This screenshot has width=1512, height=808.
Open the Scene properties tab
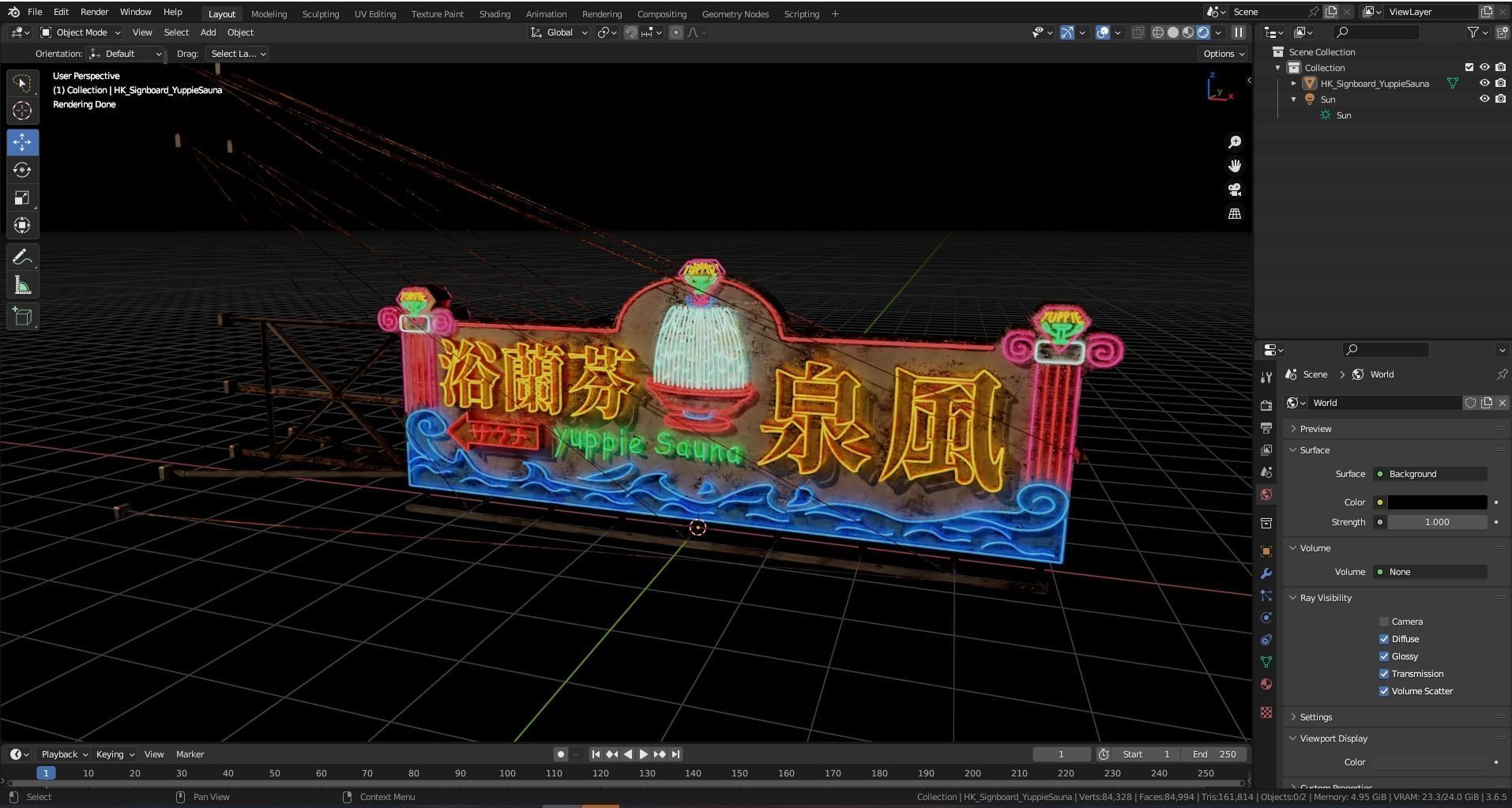pyautogui.click(x=1266, y=472)
